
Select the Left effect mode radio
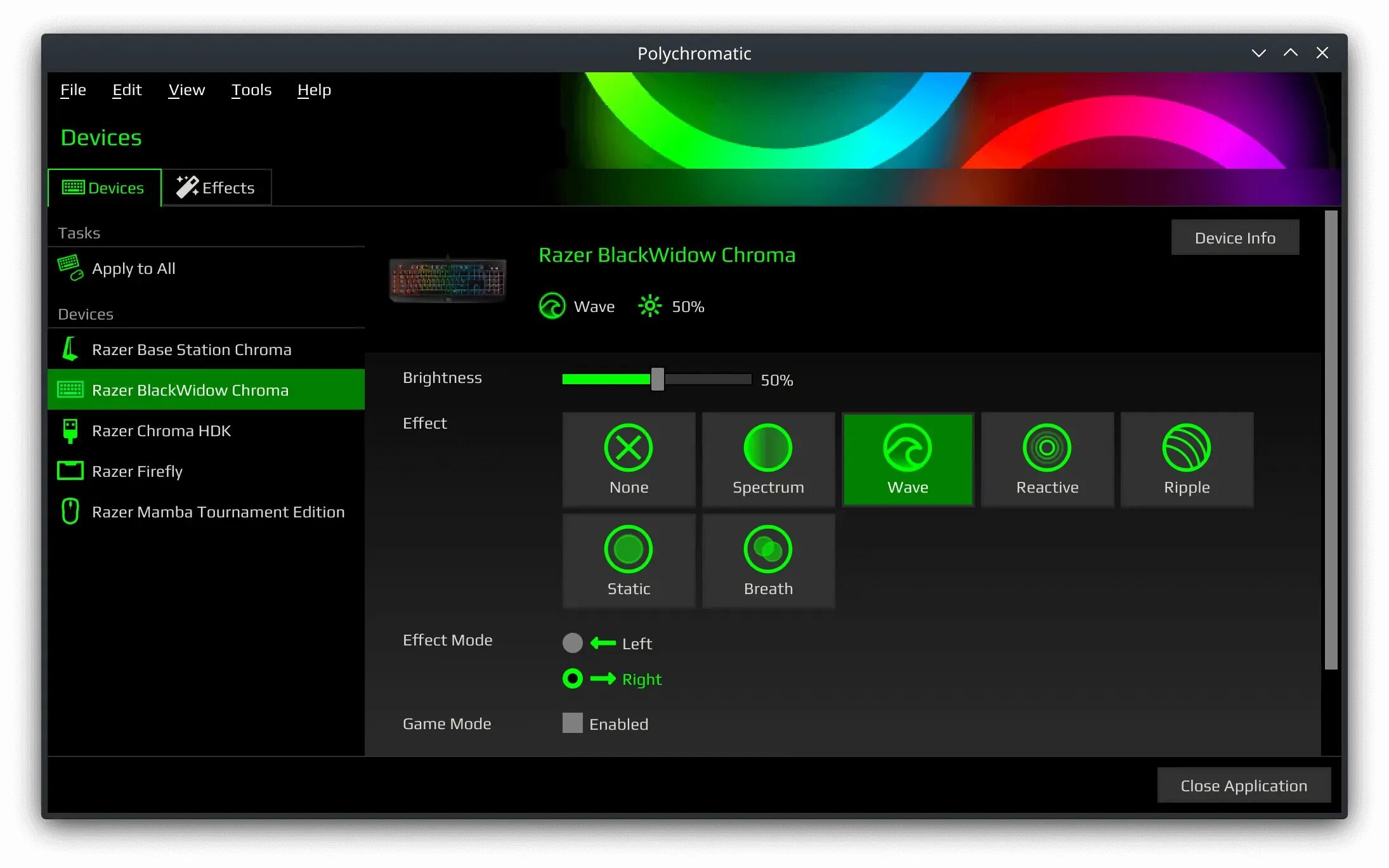click(x=572, y=643)
